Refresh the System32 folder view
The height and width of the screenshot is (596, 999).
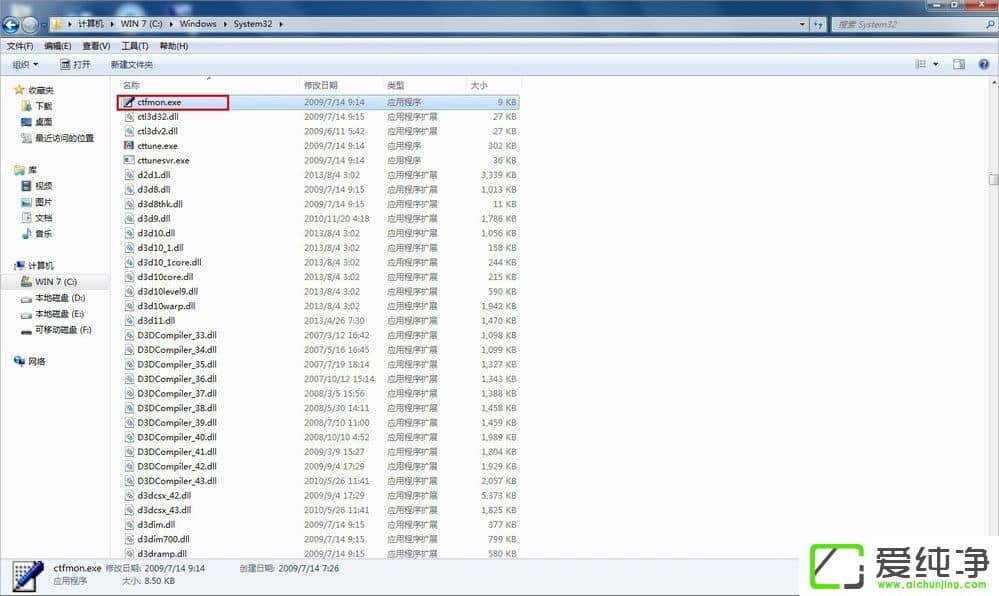[818, 24]
